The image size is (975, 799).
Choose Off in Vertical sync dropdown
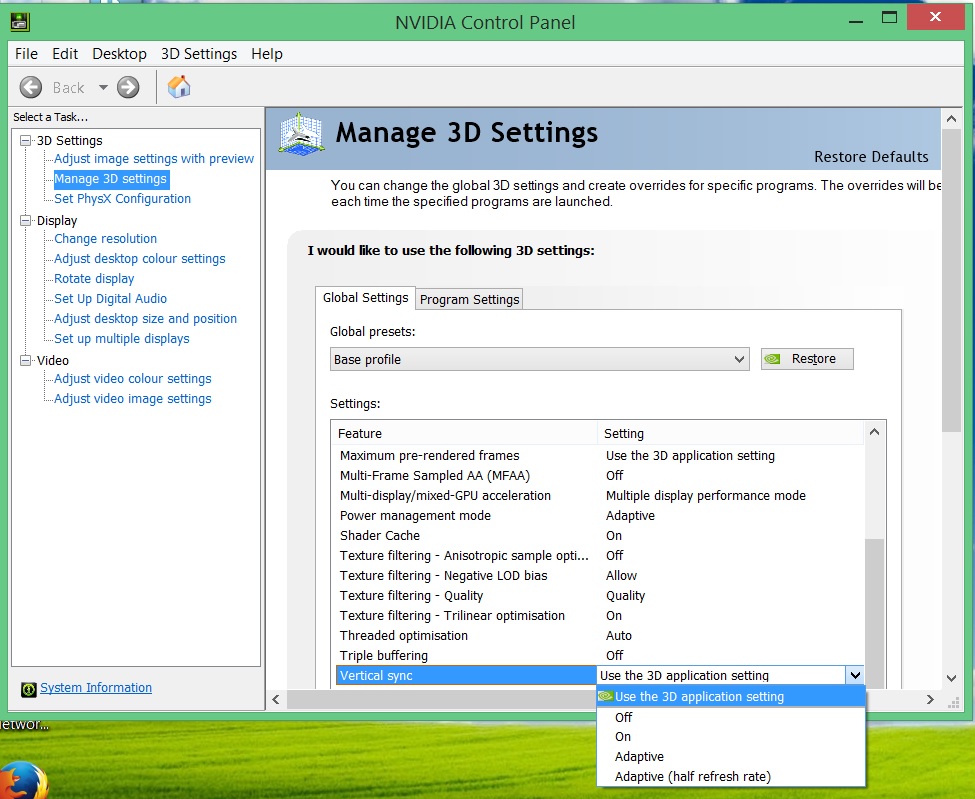731,718
